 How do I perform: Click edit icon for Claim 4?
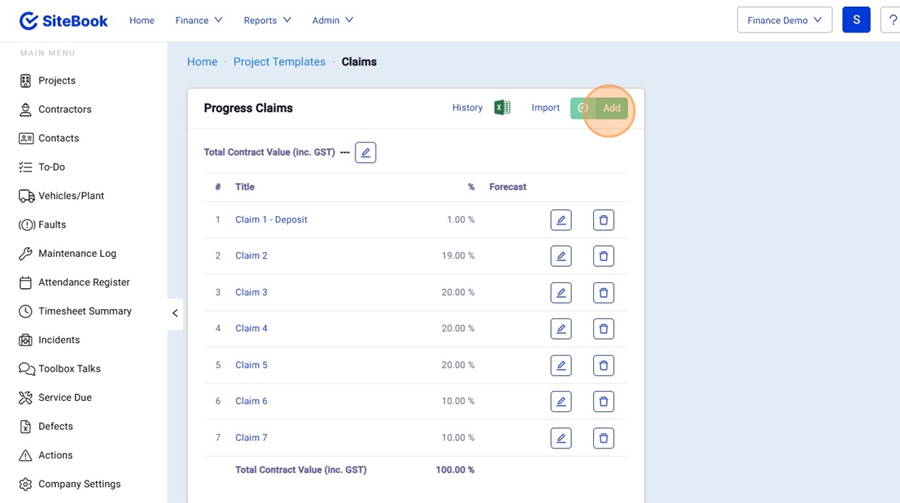point(561,329)
